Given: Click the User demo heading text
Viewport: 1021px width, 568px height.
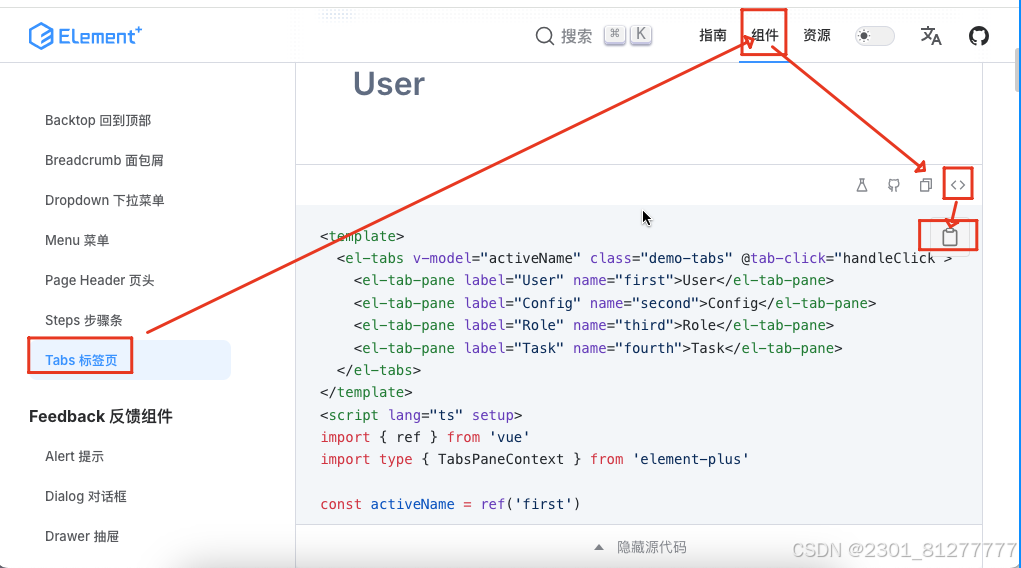Looking at the screenshot, I should [389, 84].
